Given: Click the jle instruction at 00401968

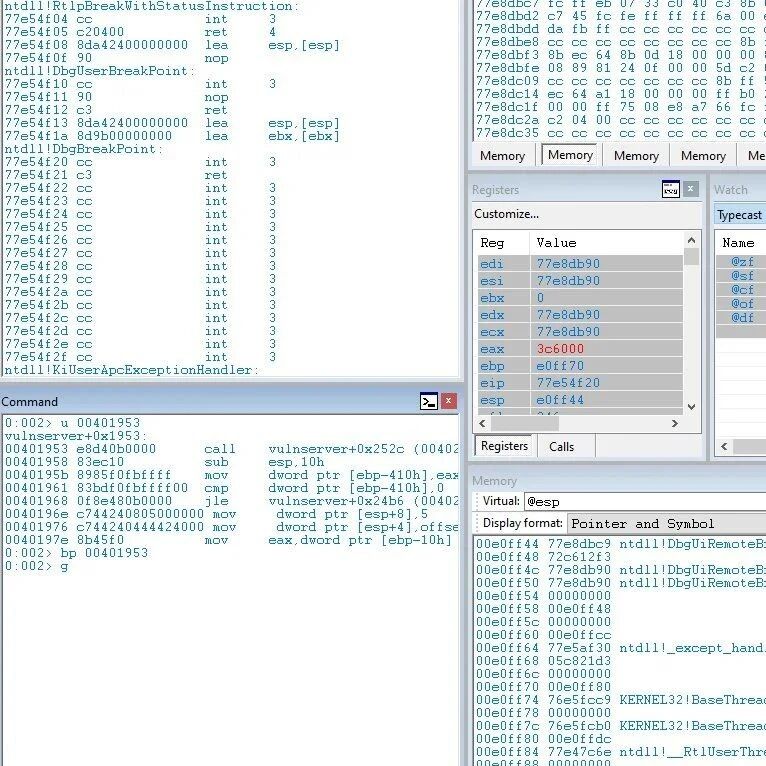Looking at the screenshot, I should click(232, 501).
